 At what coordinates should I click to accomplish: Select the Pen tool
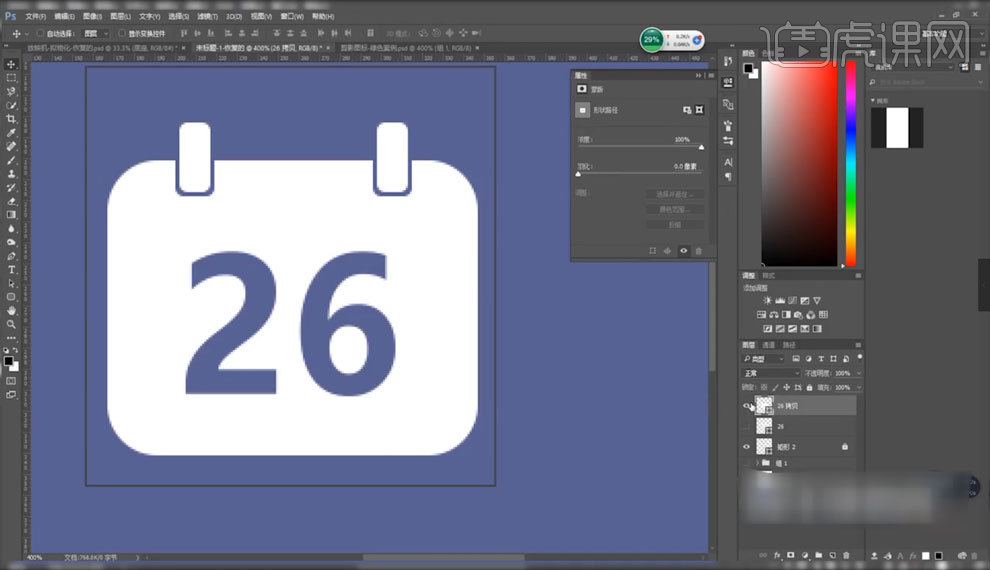click(x=11, y=256)
